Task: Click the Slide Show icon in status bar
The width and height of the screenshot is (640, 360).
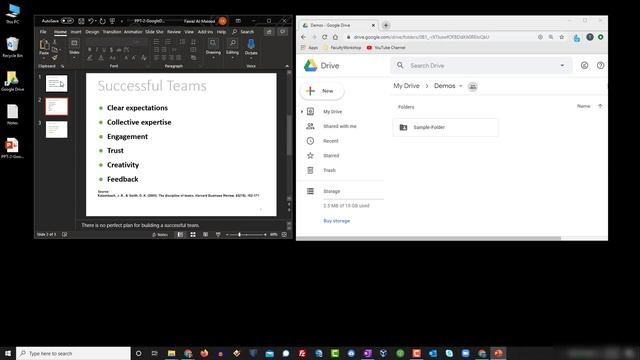Action: point(218,235)
